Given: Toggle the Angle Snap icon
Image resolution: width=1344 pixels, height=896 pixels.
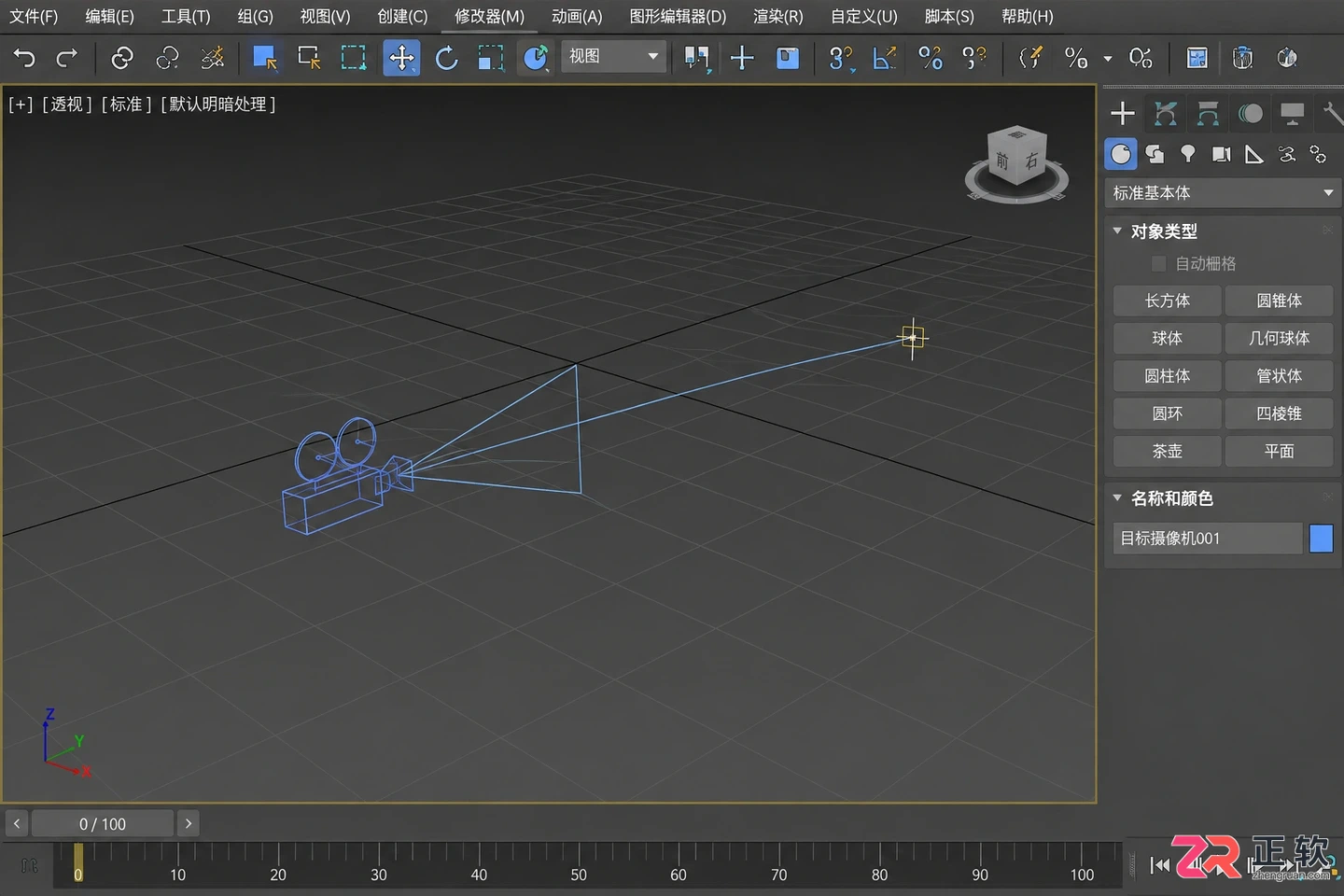Looking at the screenshot, I should 884,58.
